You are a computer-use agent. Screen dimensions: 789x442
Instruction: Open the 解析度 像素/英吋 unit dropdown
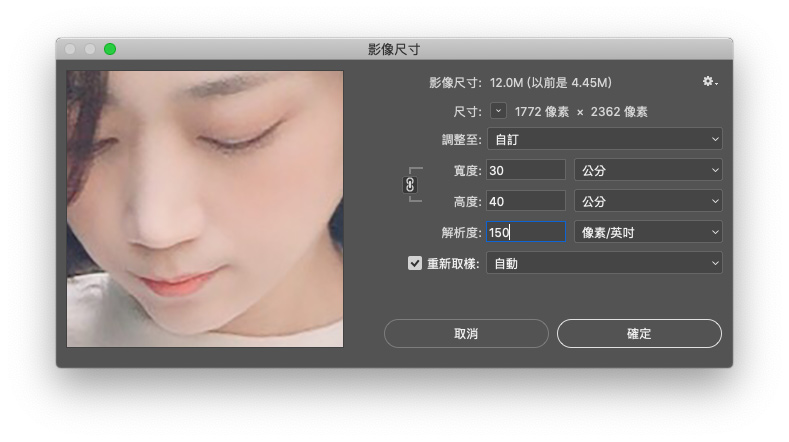[x=647, y=232]
